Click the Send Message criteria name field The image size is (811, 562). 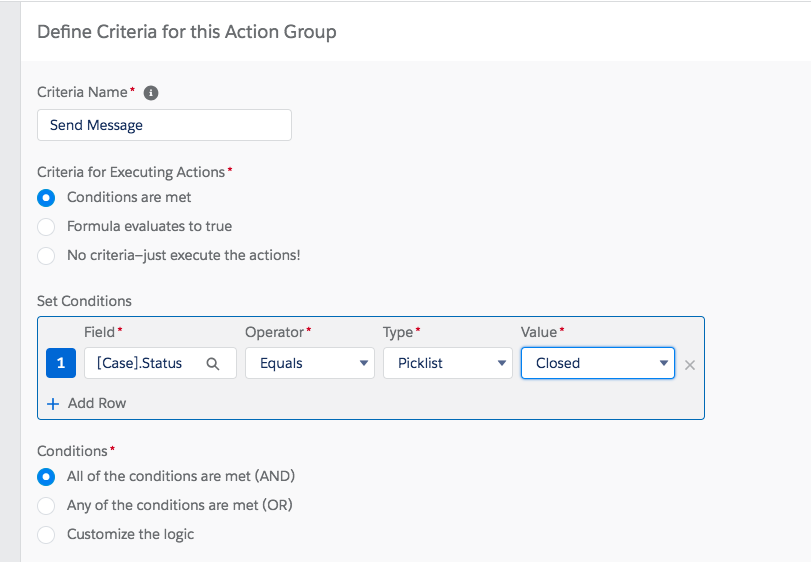(164, 125)
